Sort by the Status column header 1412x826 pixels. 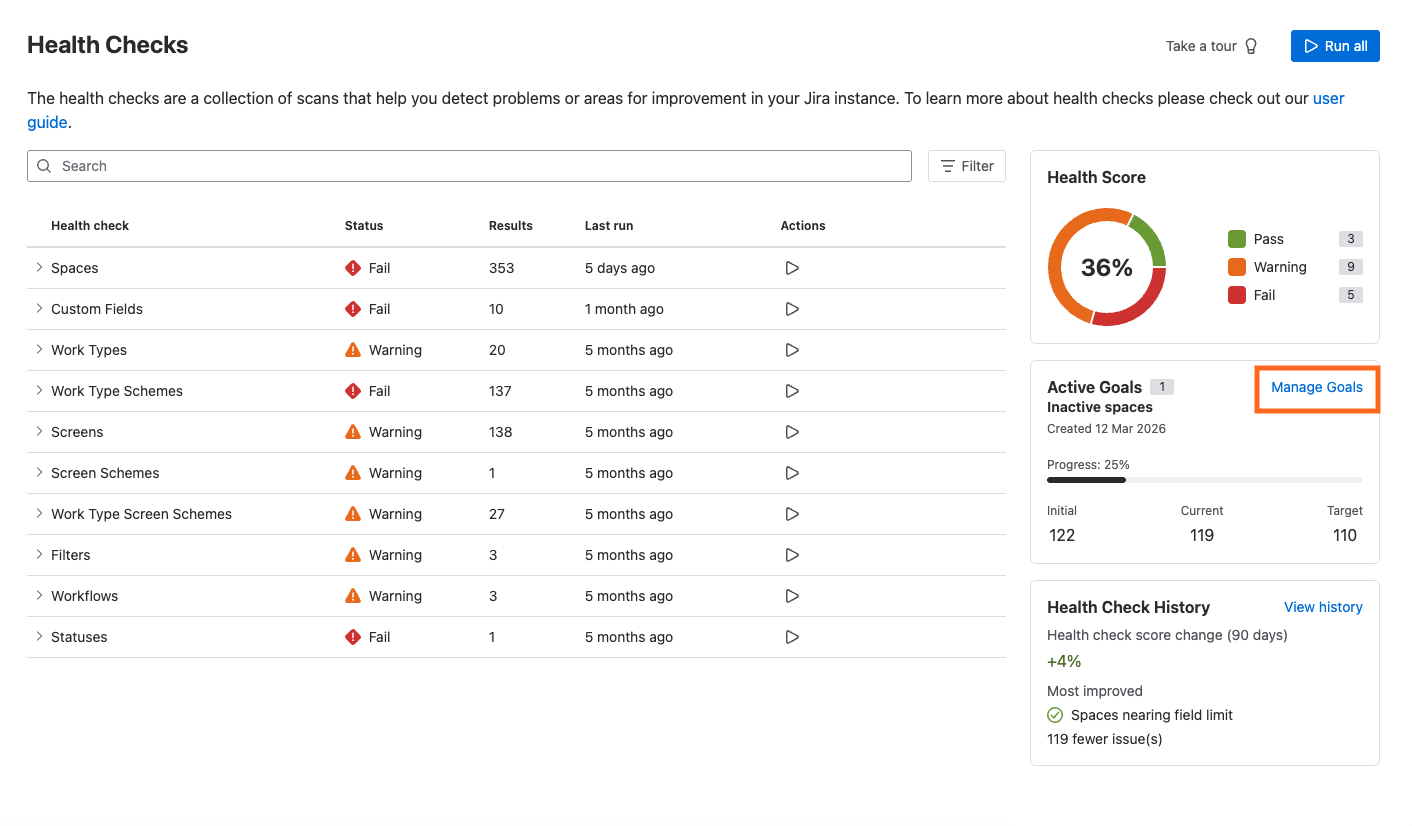pos(364,226)
